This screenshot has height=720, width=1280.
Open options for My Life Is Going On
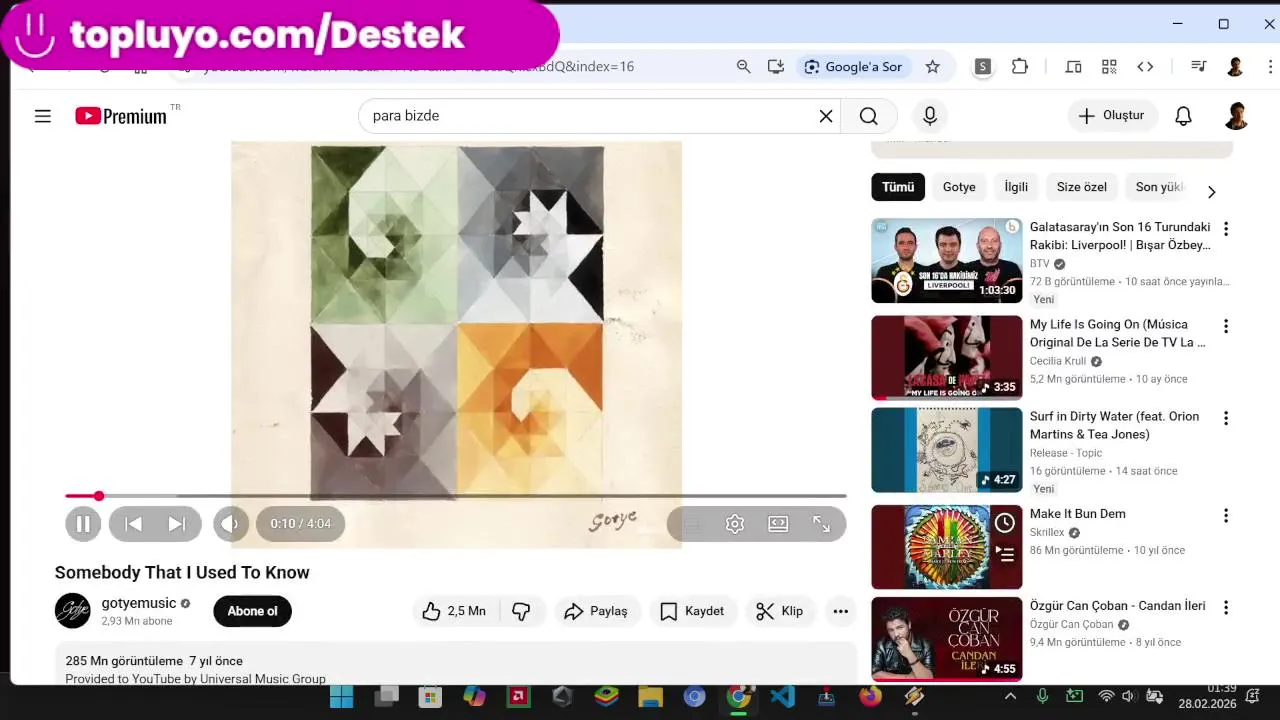pyautogui.click(x=1226, y=326)
